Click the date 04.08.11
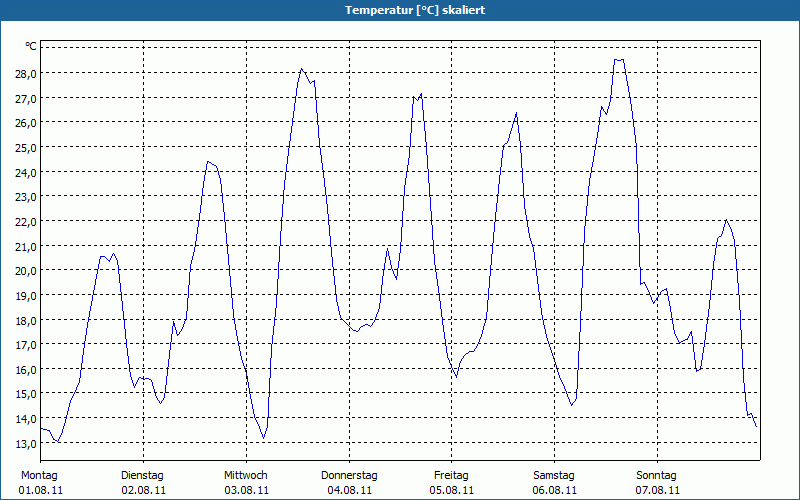This screenshot has height=500, width=800. point(349,491)
